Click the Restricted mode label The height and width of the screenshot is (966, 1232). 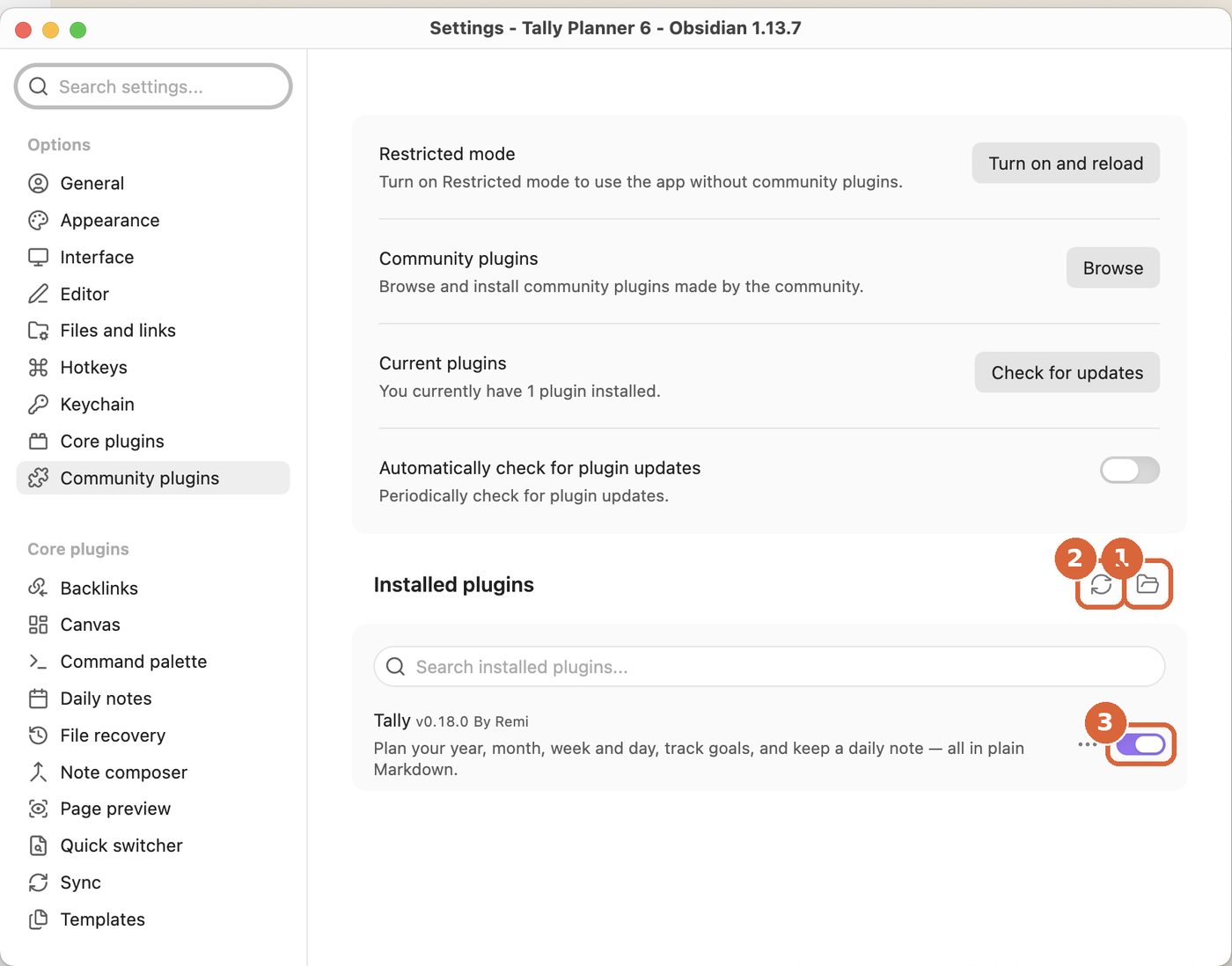447,154
